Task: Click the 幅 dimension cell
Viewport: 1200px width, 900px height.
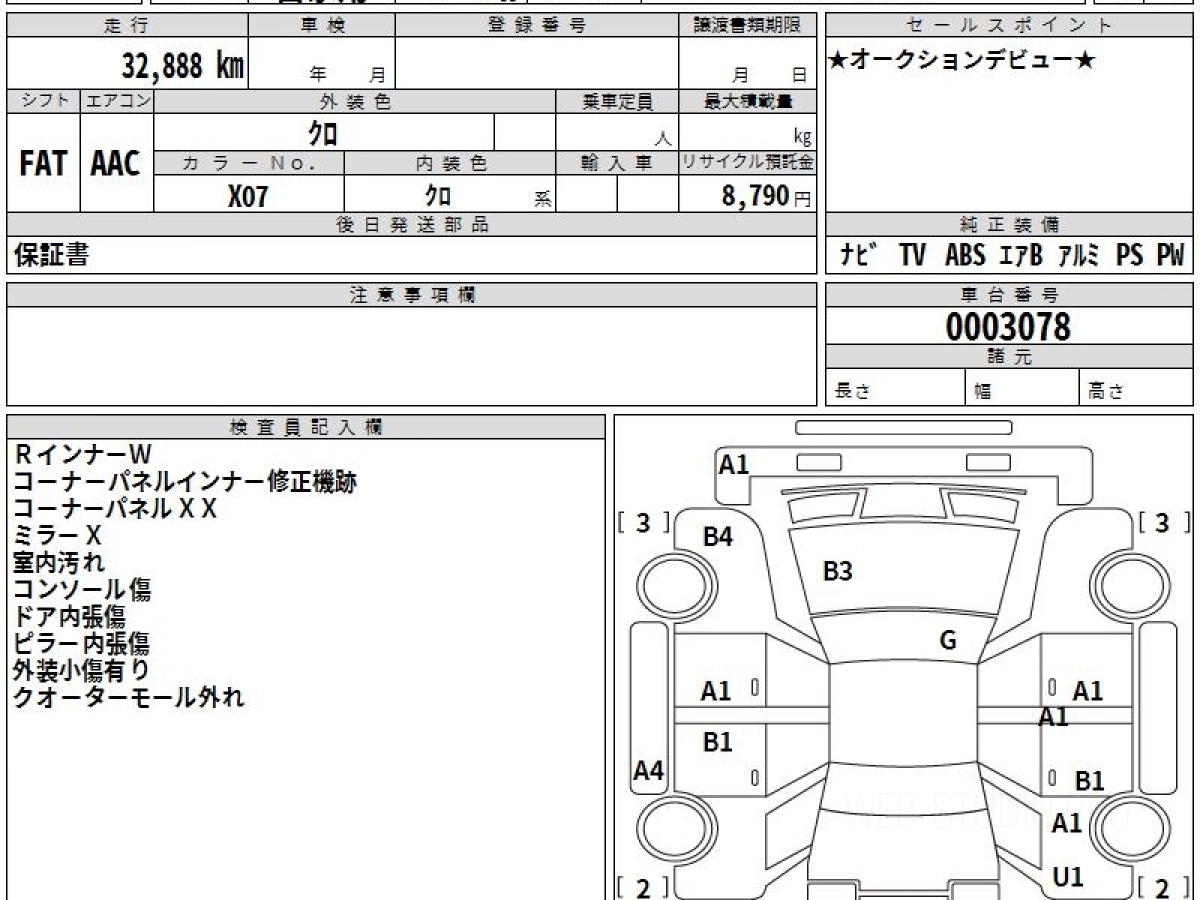Action: point(1023,389)
